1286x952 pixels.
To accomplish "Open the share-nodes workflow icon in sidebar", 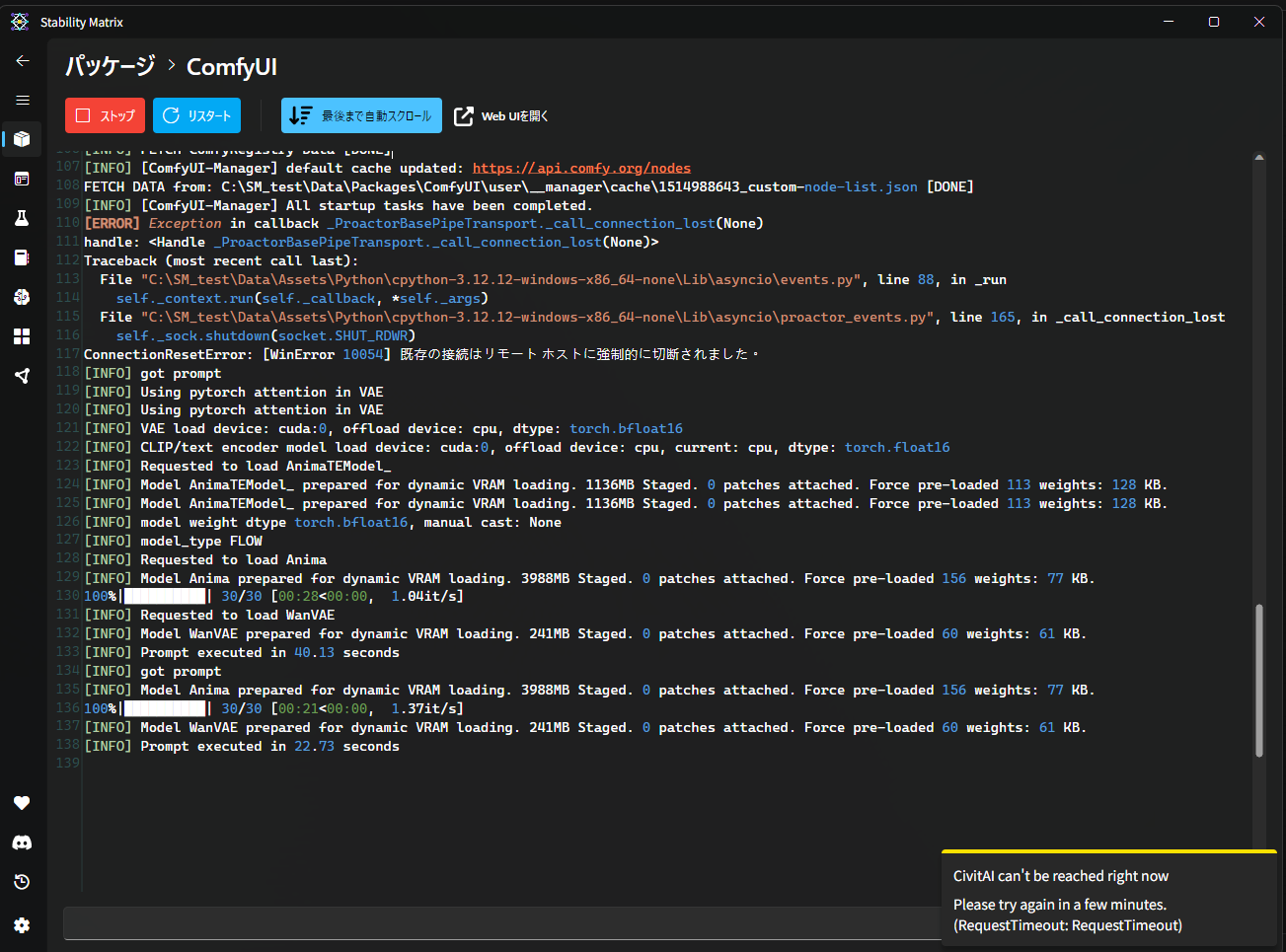I will pyautogui.click(x=22, y=376).
